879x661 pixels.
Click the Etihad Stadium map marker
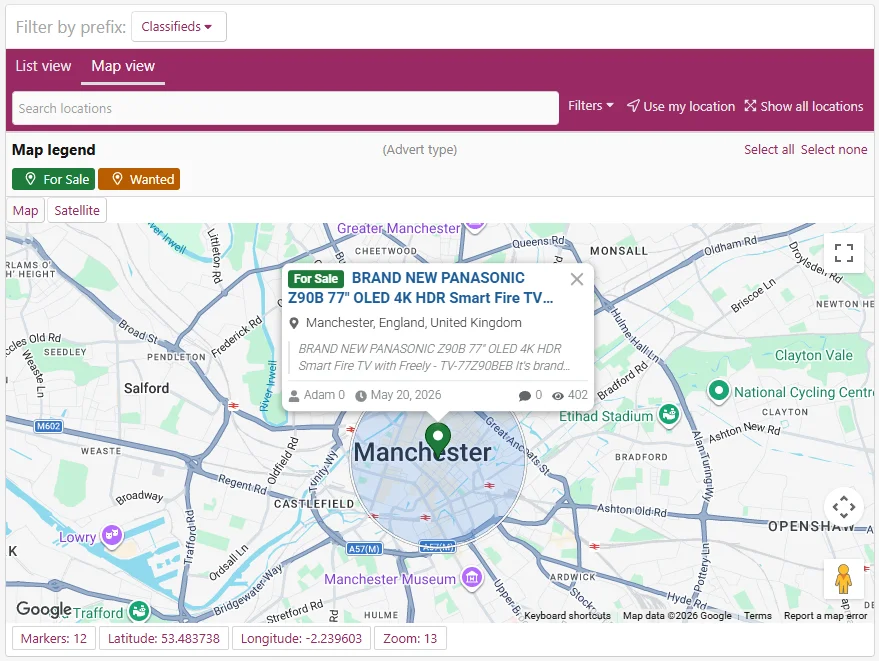click(668, 415)
